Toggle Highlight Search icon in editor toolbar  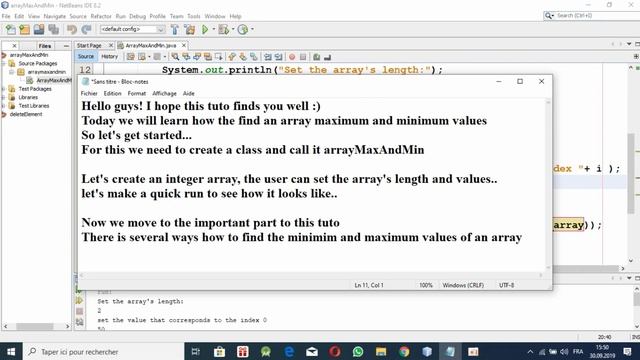tap(208, 57)
